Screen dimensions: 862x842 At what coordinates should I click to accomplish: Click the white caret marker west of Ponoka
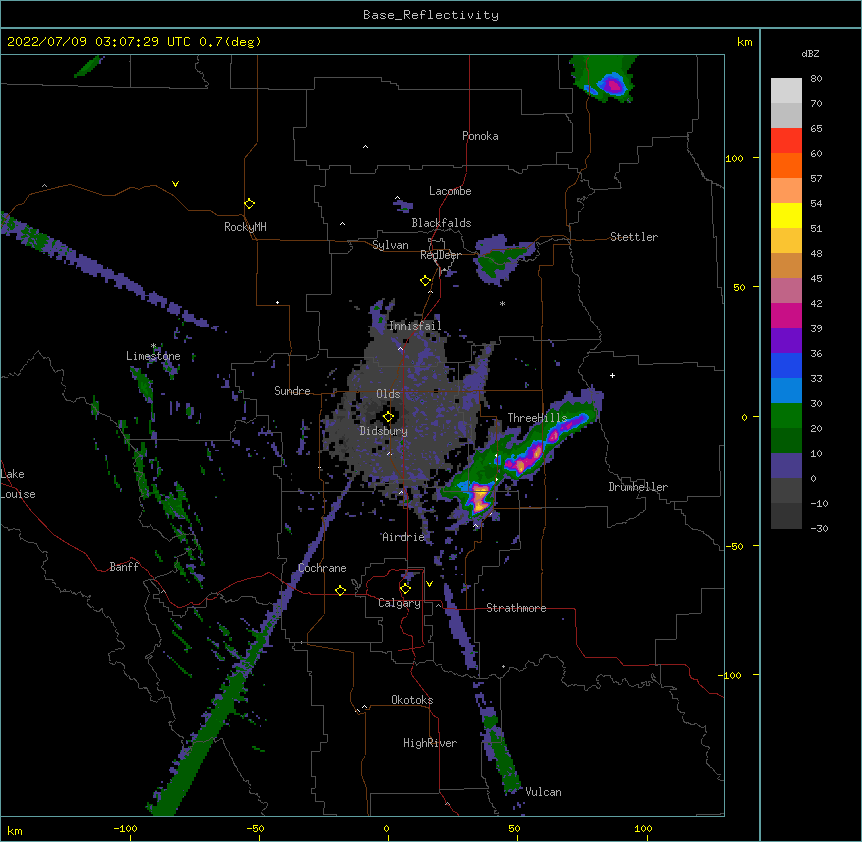point(365,147)
